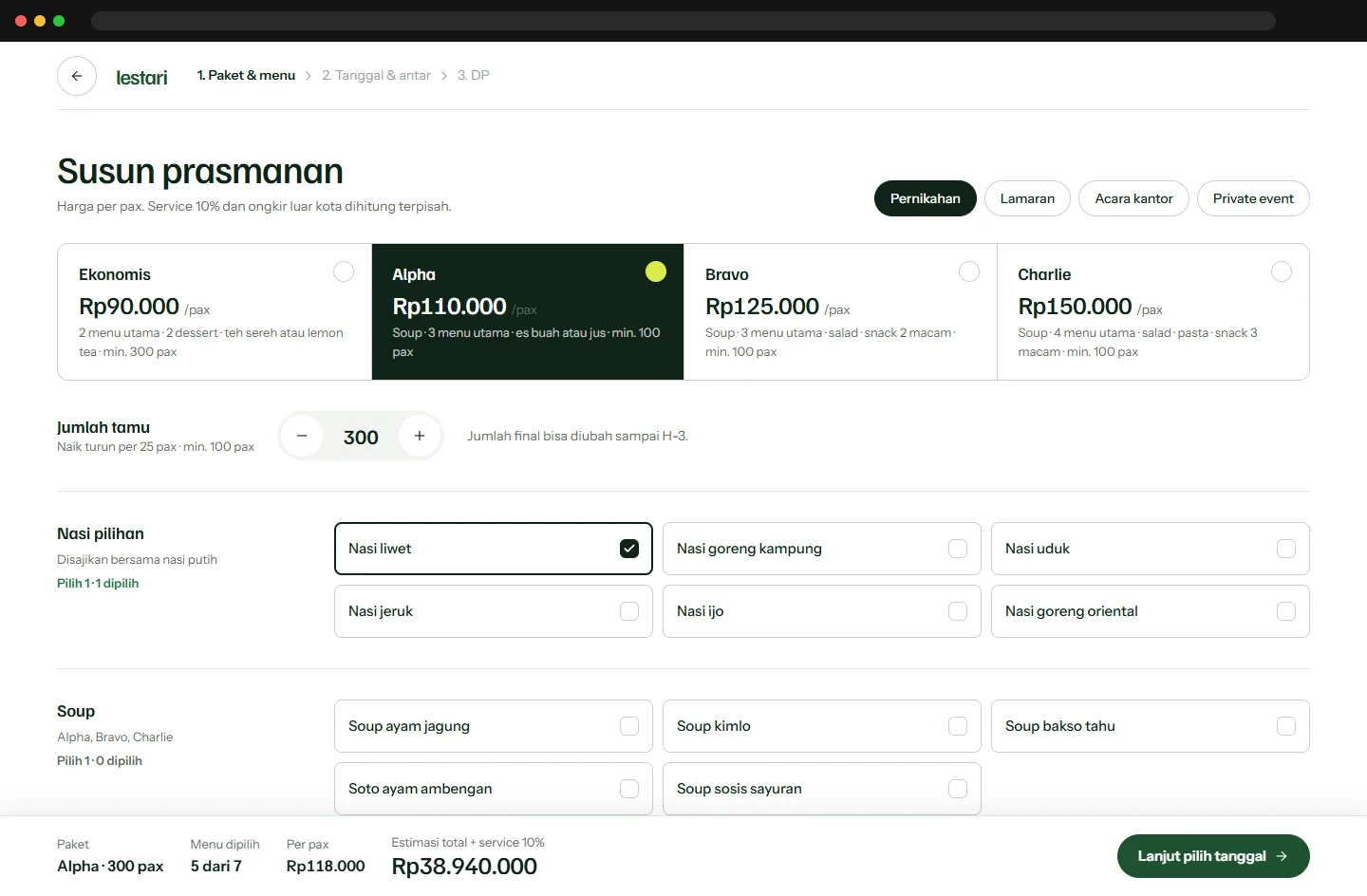Click the 'Alpha · 300 pax' summary
Image resolution: width=1367 pixels, height=896 pixels.
(x=110, y=867)
